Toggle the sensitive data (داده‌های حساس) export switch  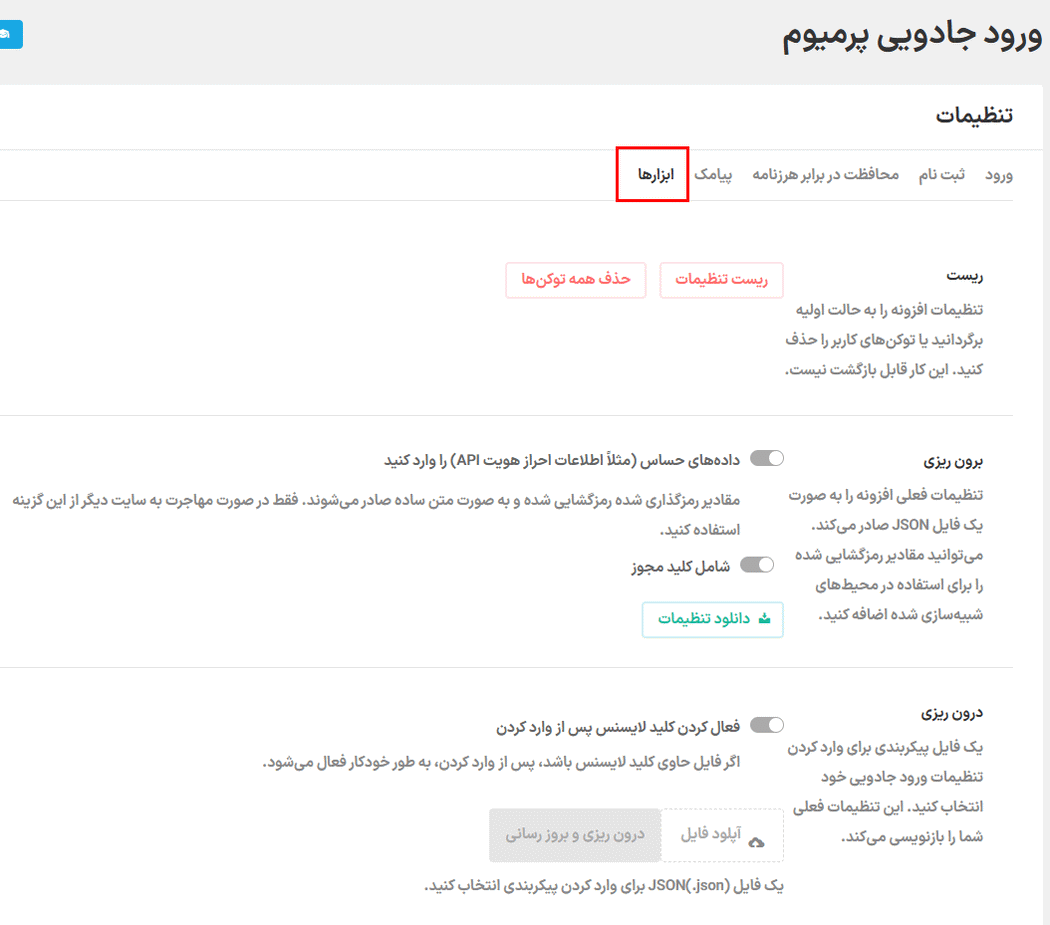[767, 457]
